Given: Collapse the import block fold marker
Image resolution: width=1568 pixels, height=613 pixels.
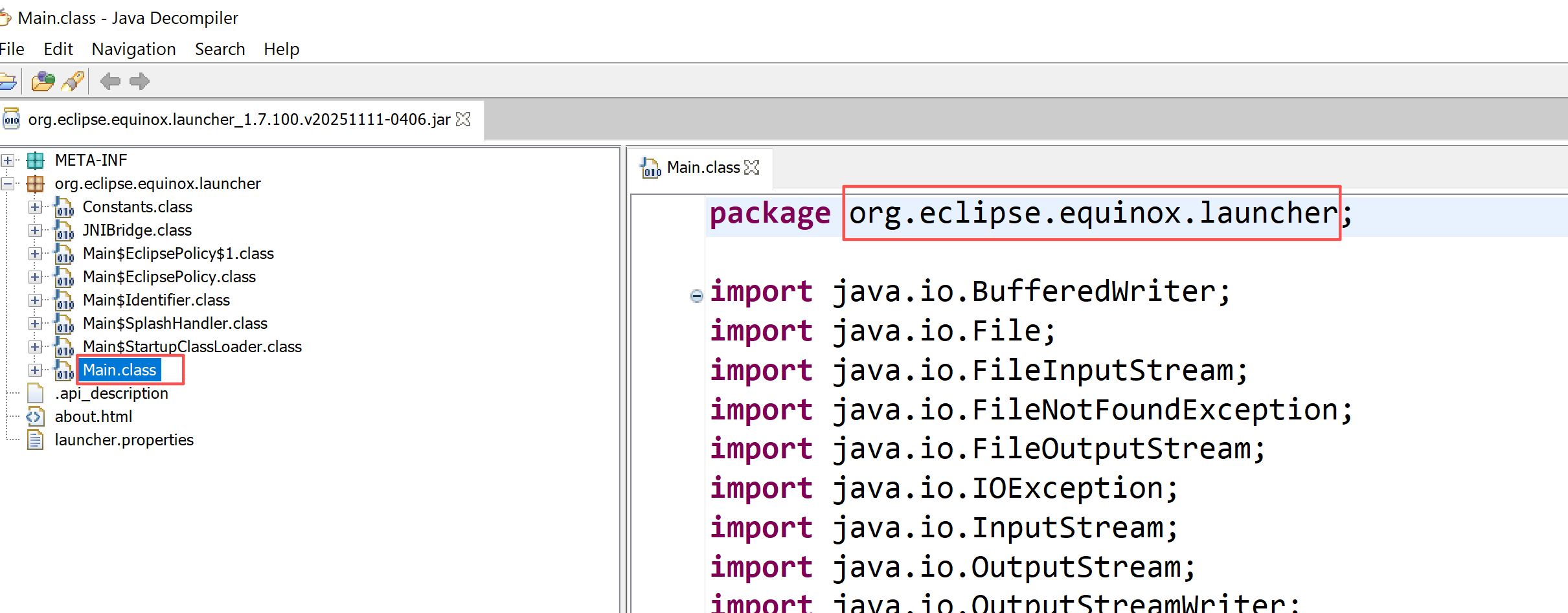Looking at the screenshot, I should 697,296.
